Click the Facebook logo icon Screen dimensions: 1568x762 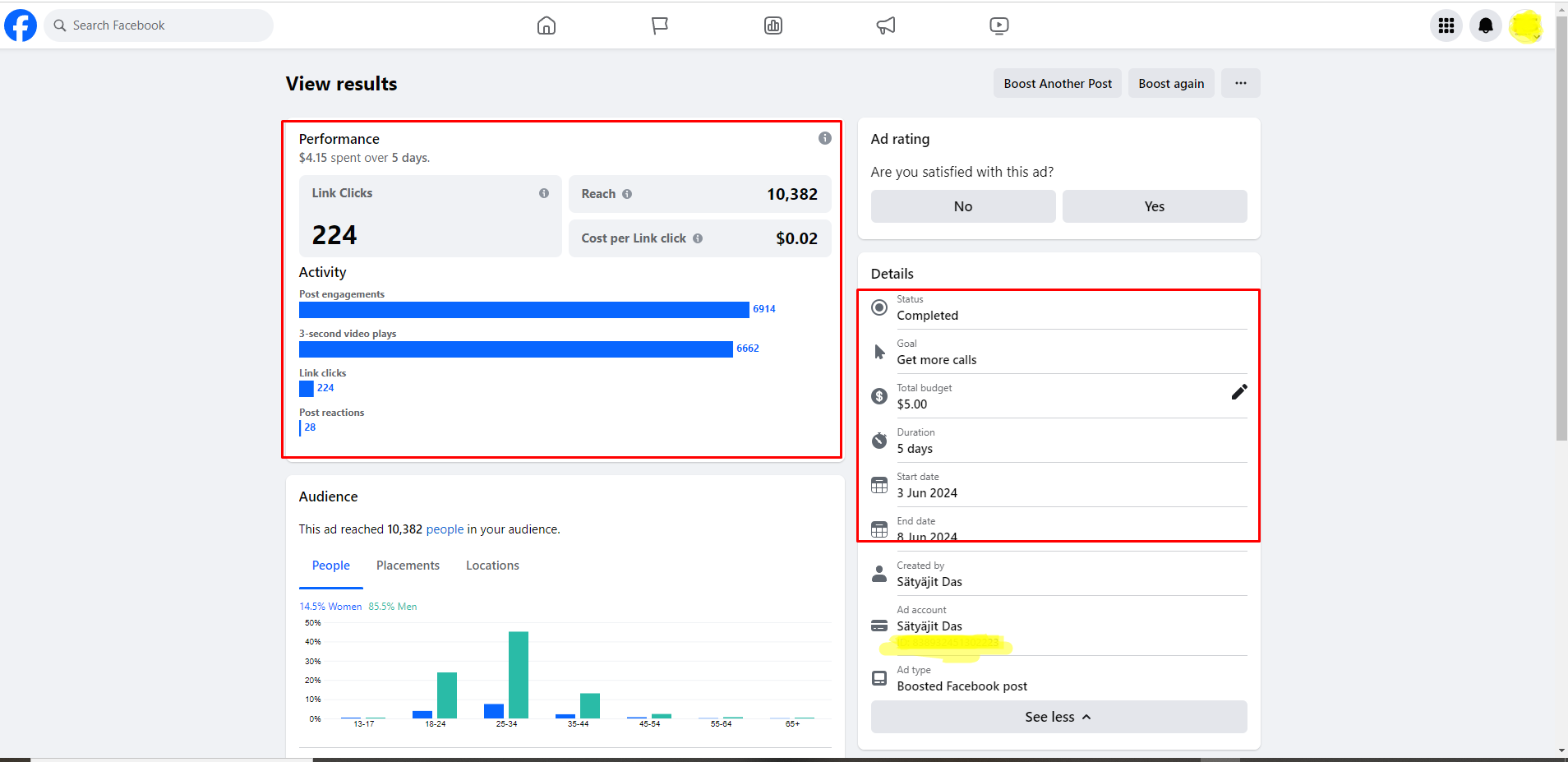pos(21,25)
